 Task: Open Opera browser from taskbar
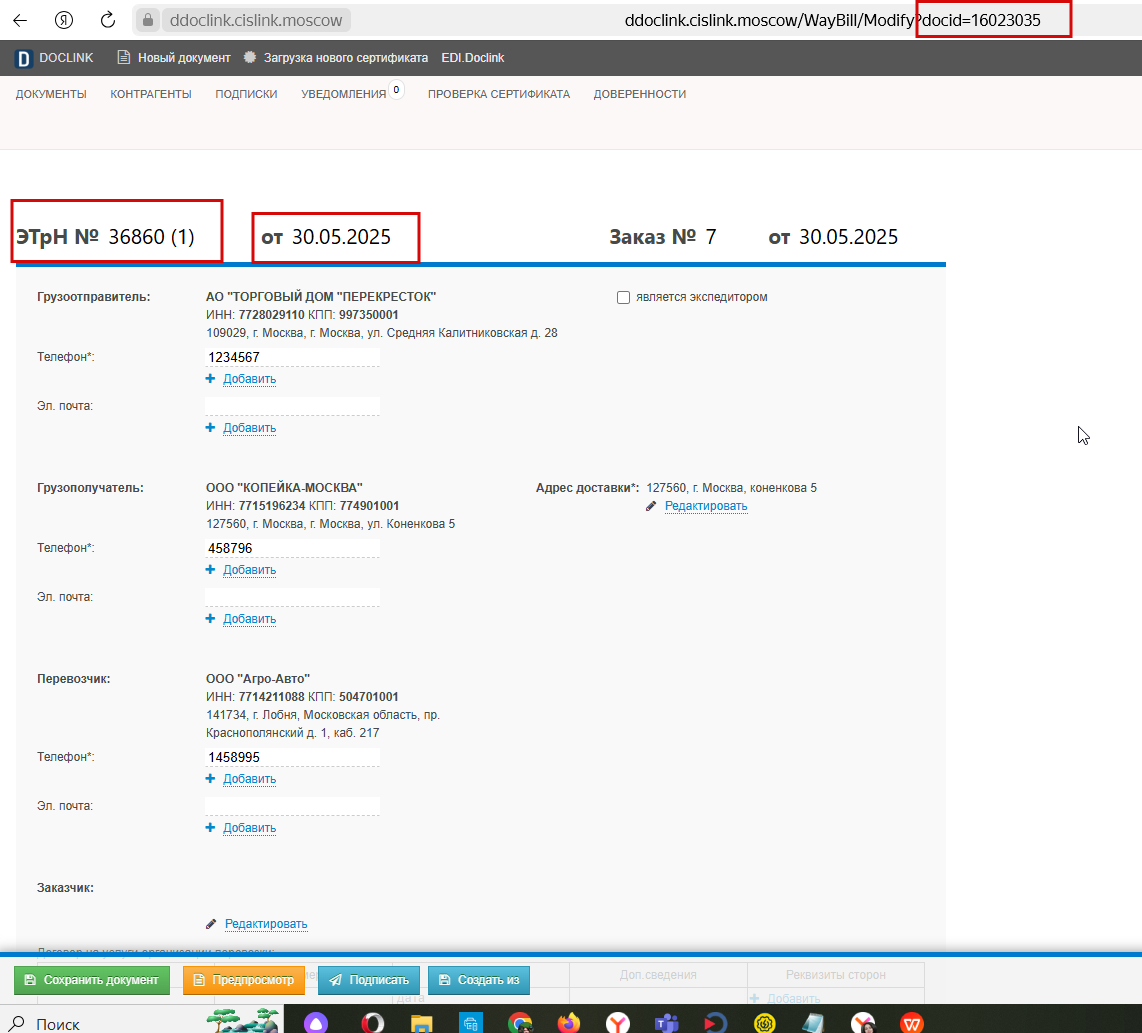point(372,1024)
